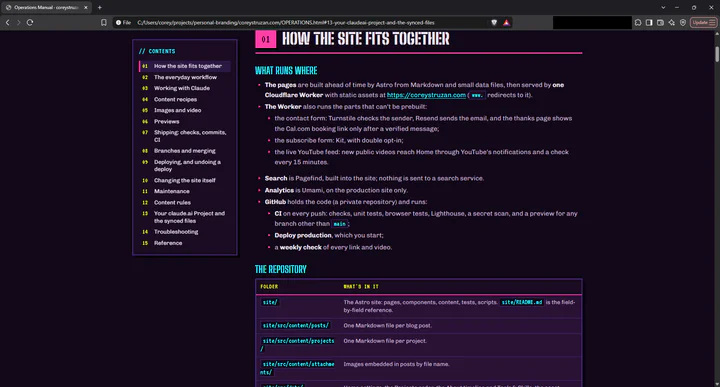This screenshot has height=387, width=720.
Task: Go to 'Branches and merging' section
Action: pos(185,151)
